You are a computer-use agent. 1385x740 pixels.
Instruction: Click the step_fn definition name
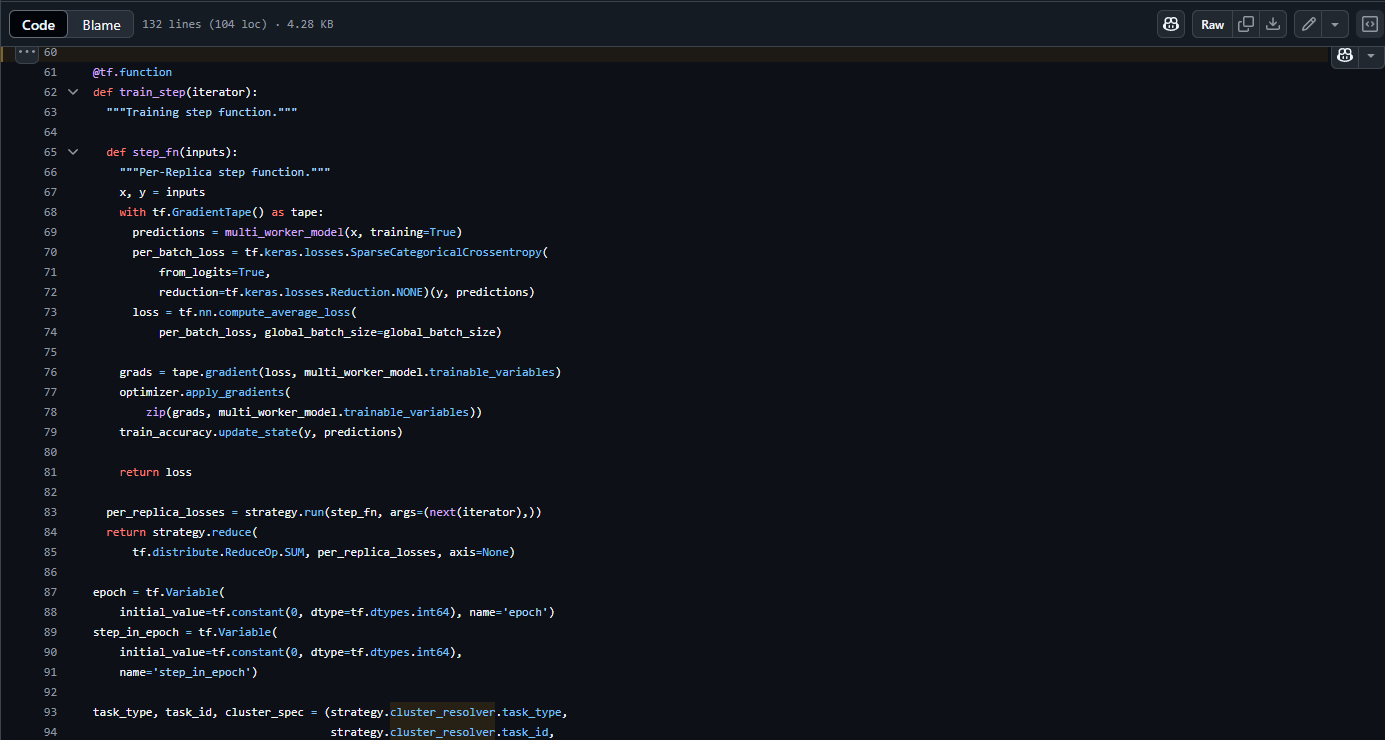pyautogui.click(x=156, y=152)
